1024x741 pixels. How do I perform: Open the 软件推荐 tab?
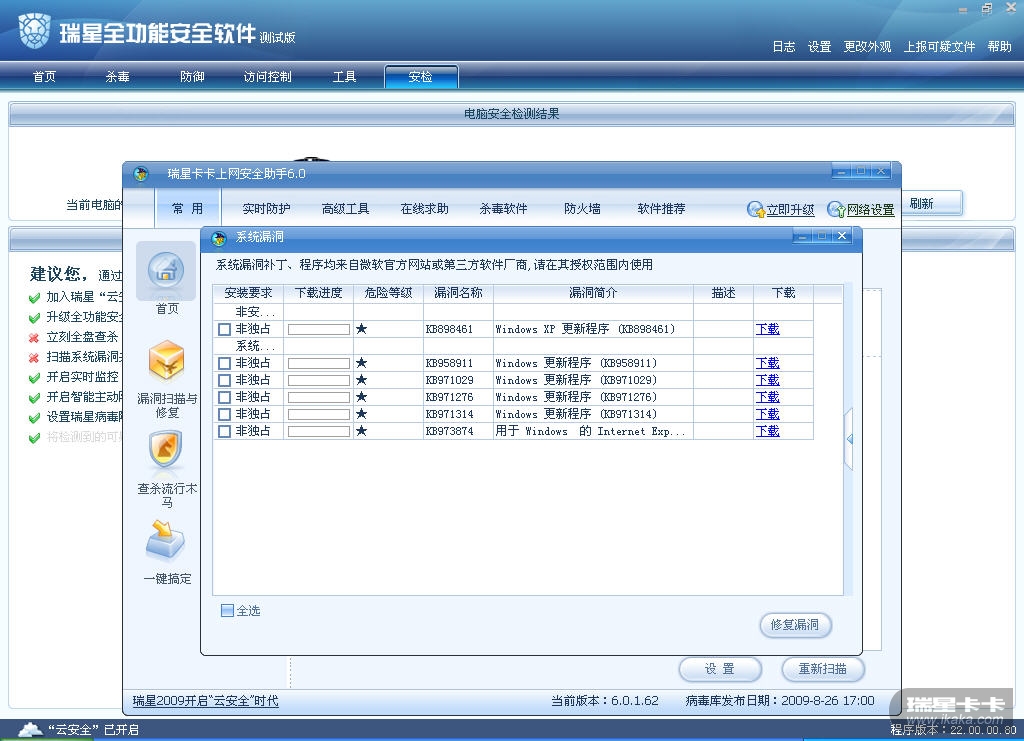coord(661,208)
